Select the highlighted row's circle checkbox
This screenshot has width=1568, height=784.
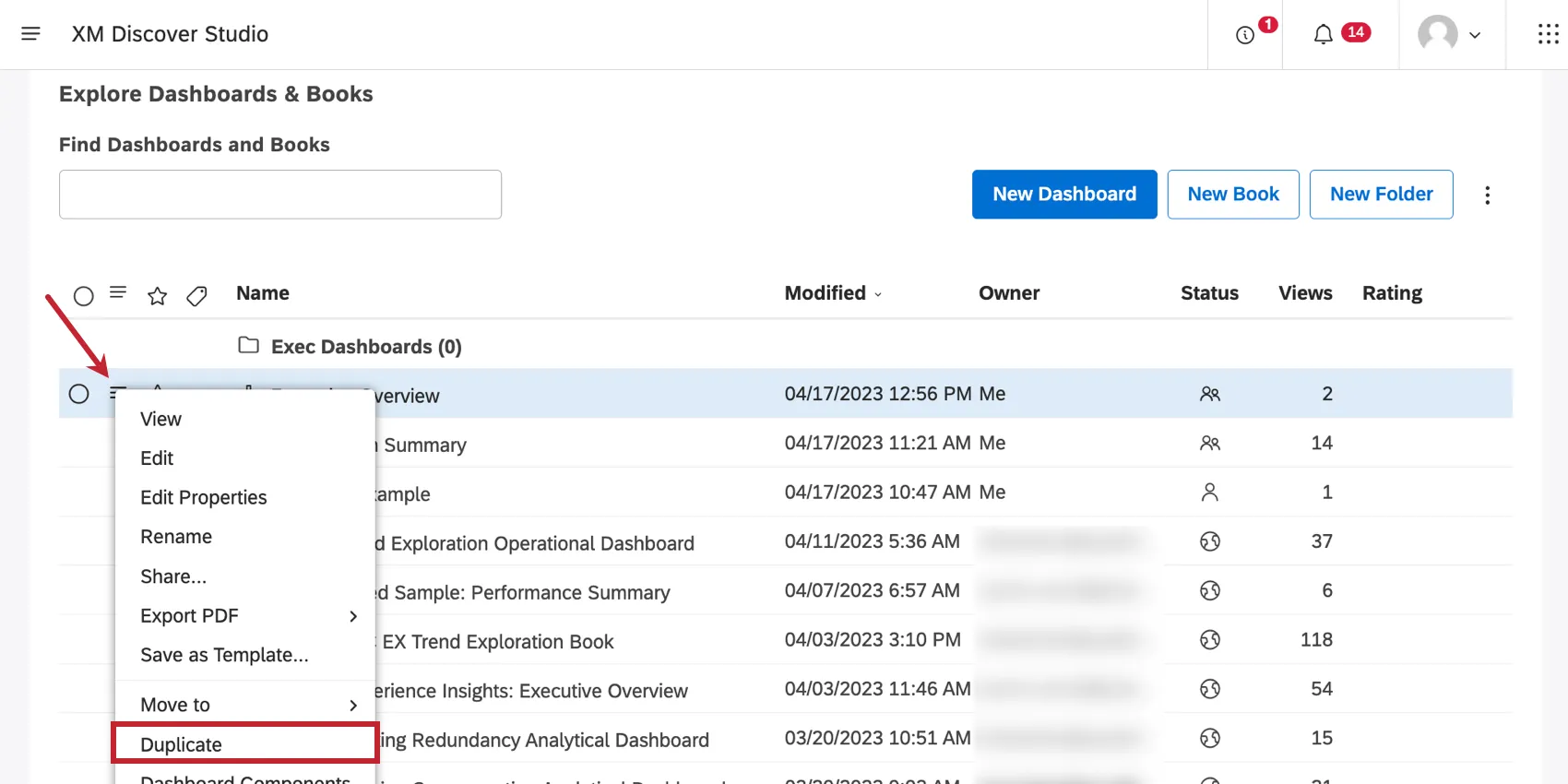pos(79,394)
